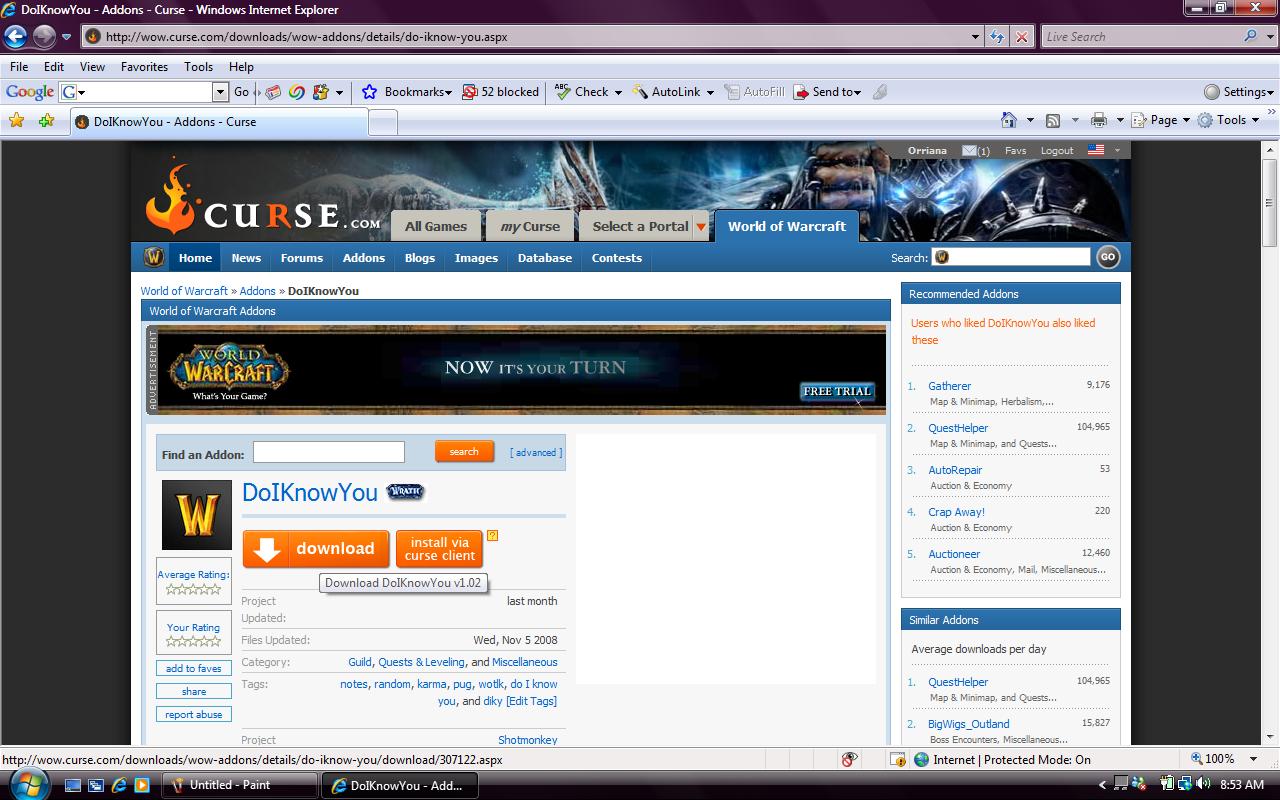Open the Favorites menu
1280x800 pixels.
point(144,67)
